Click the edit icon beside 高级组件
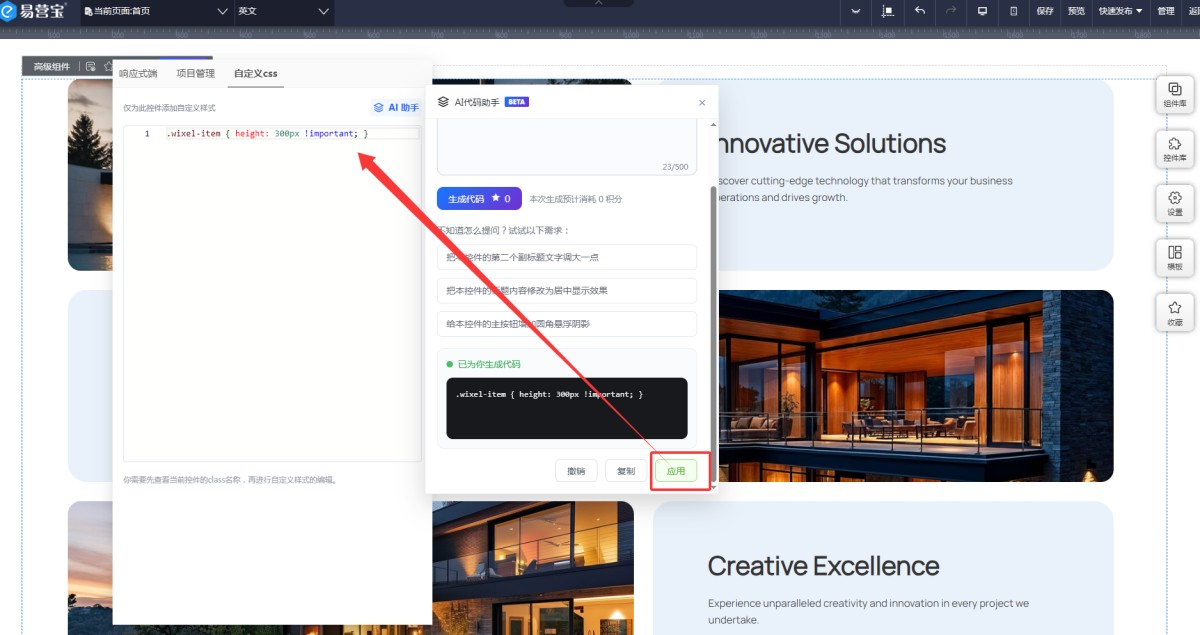This screenshot has height=635, width=1200. pos(90,66)
